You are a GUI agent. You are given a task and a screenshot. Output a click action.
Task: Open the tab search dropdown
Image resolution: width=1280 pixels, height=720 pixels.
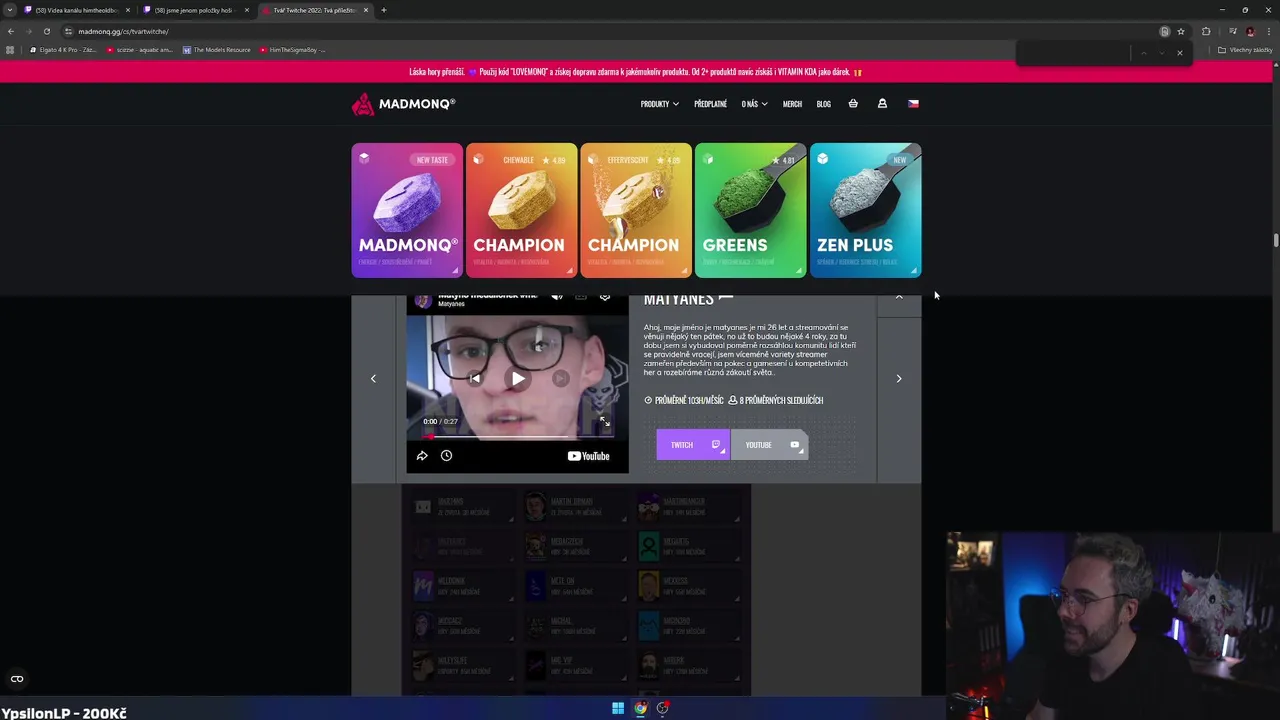pos(9,10)
